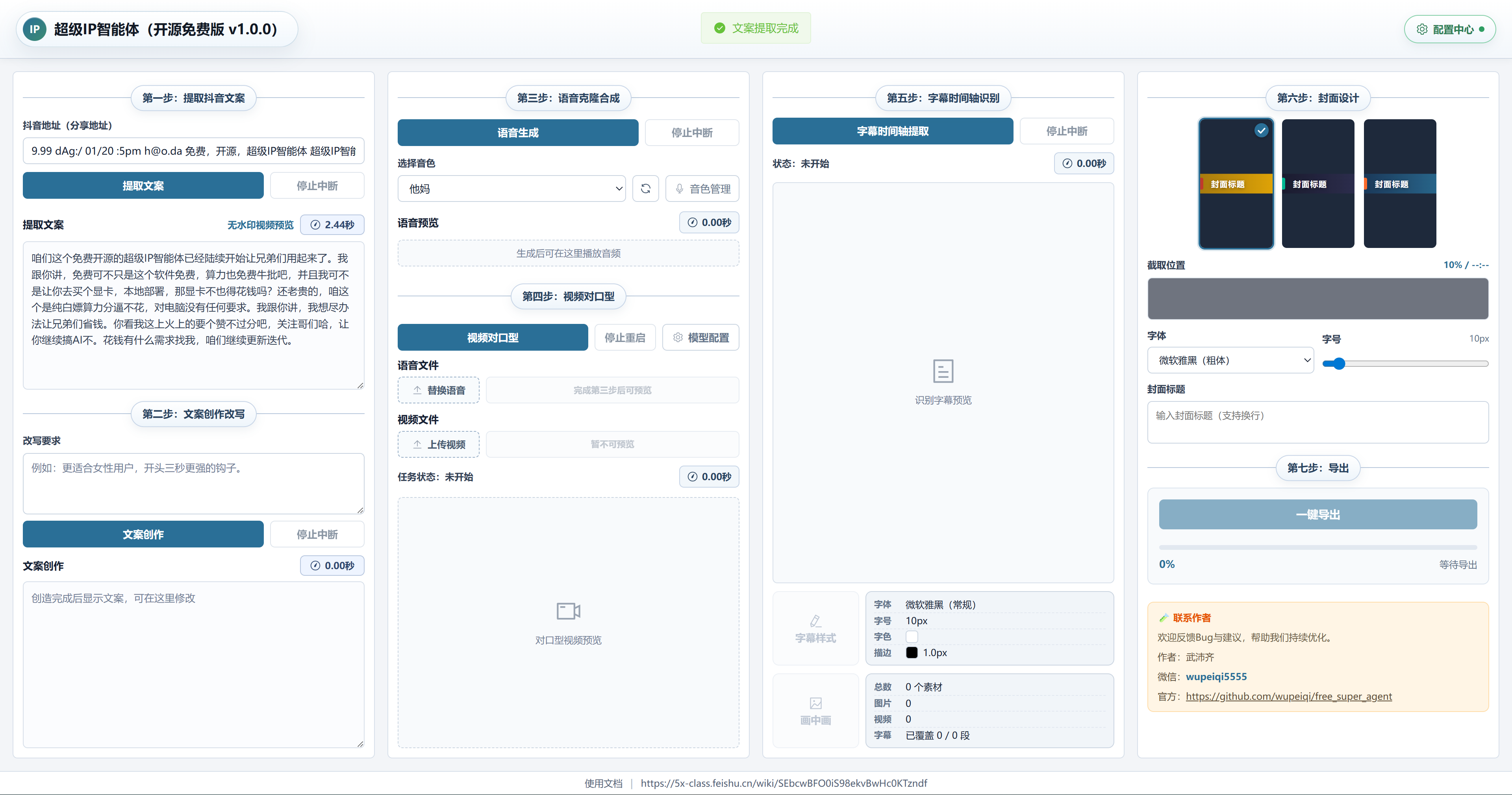
Task: Open the 字幕样式 subtitle style panel
Action: 815,629
